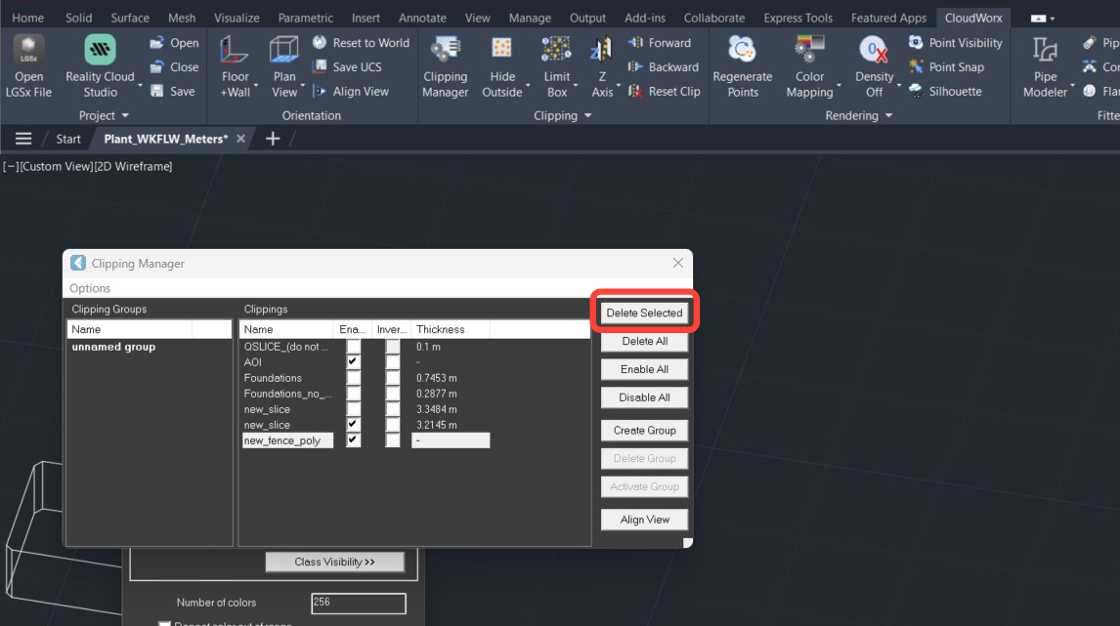Click Align View in ribbon
Screen dimensions: 1120x626
tap(351, 91)
